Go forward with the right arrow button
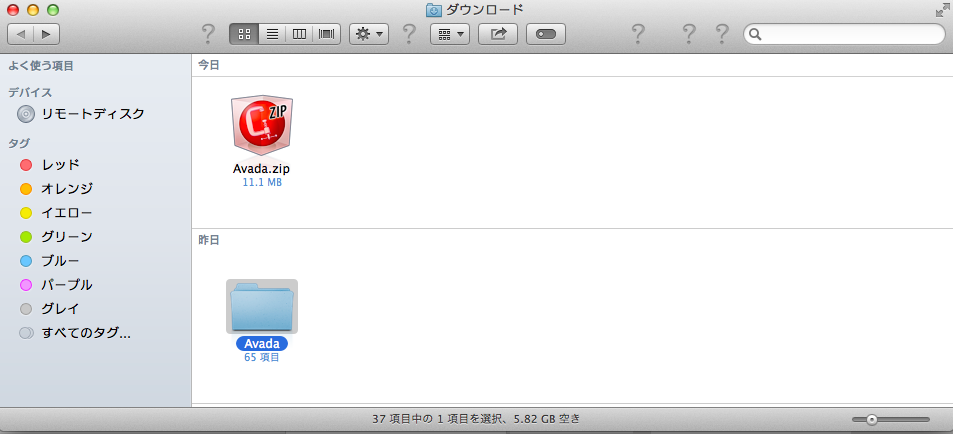Screen dimensions: 953x434 click(47, 34)
